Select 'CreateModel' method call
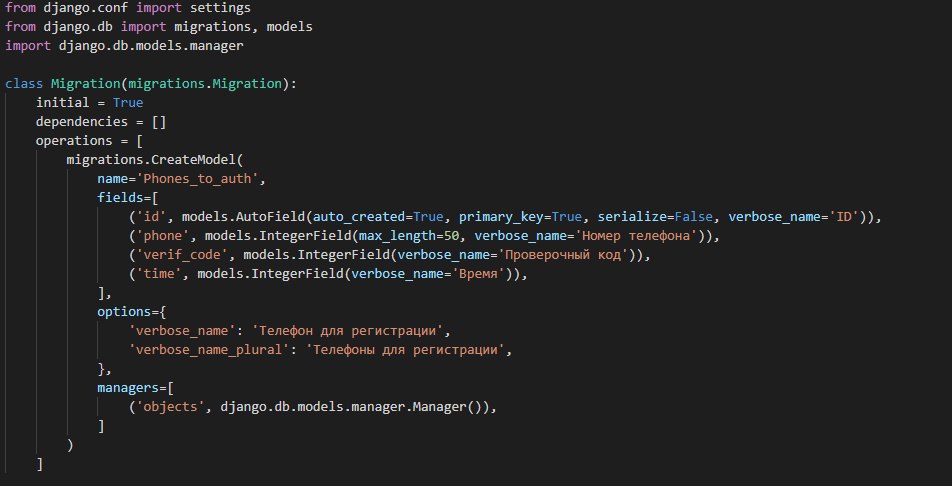The image size is (952, 486). [193, 159]
